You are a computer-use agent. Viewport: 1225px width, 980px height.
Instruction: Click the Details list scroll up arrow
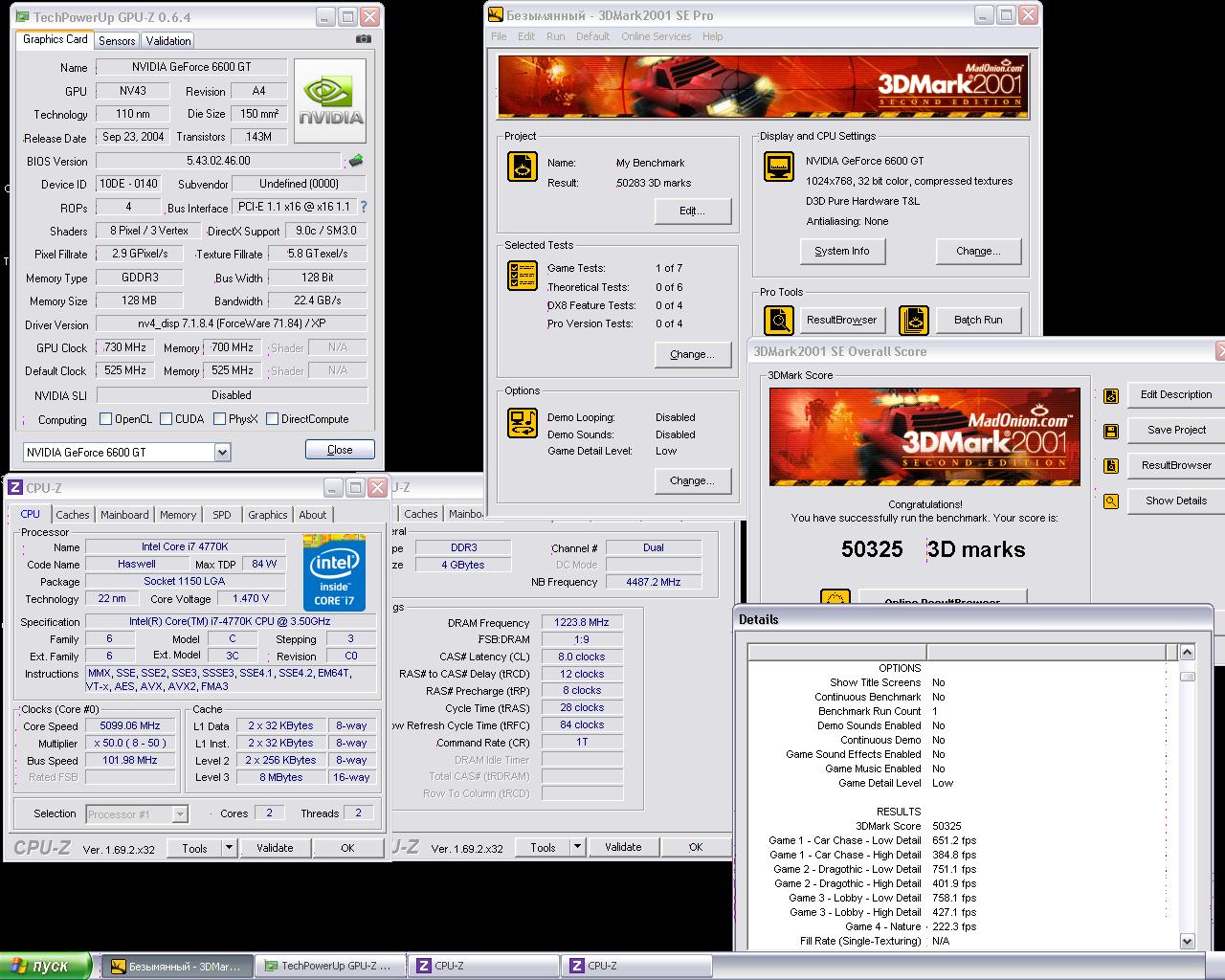[x=1187, y=653]
